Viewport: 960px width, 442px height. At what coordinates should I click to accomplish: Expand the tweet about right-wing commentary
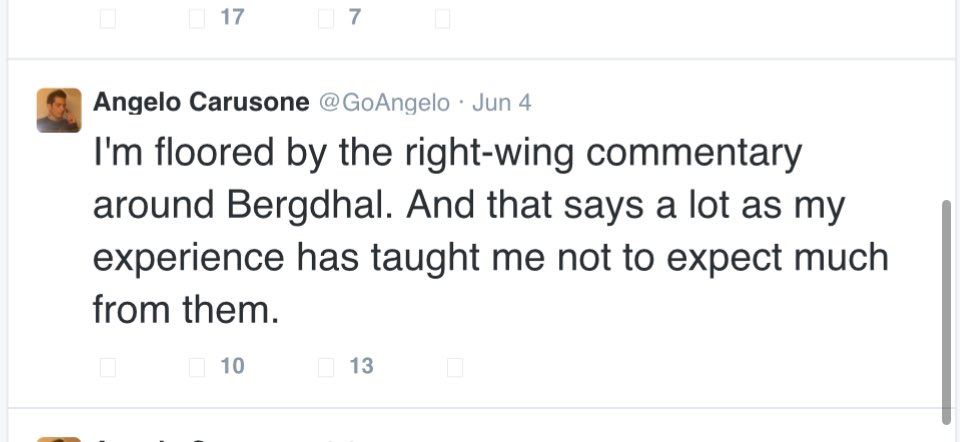490,232
